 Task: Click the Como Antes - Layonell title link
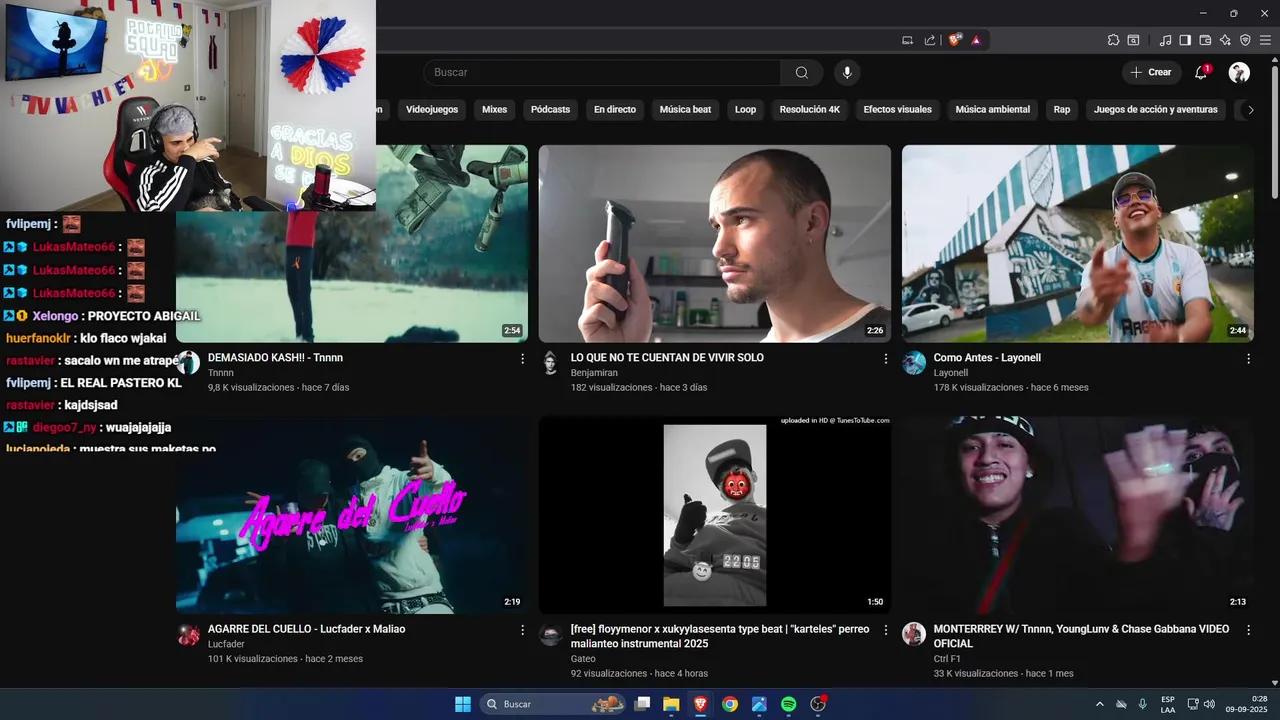point(987,358)
